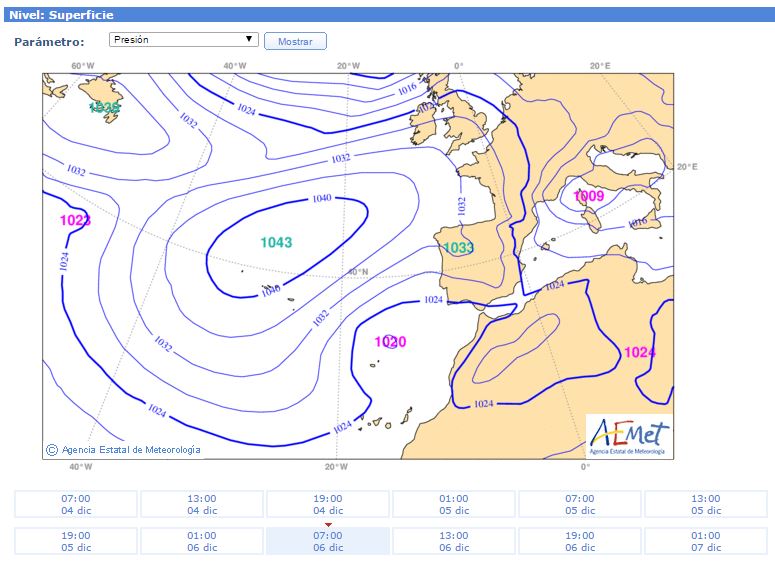Click the 1043 high pressure label on the map
775x567 pixels.
tap(276, 243)
